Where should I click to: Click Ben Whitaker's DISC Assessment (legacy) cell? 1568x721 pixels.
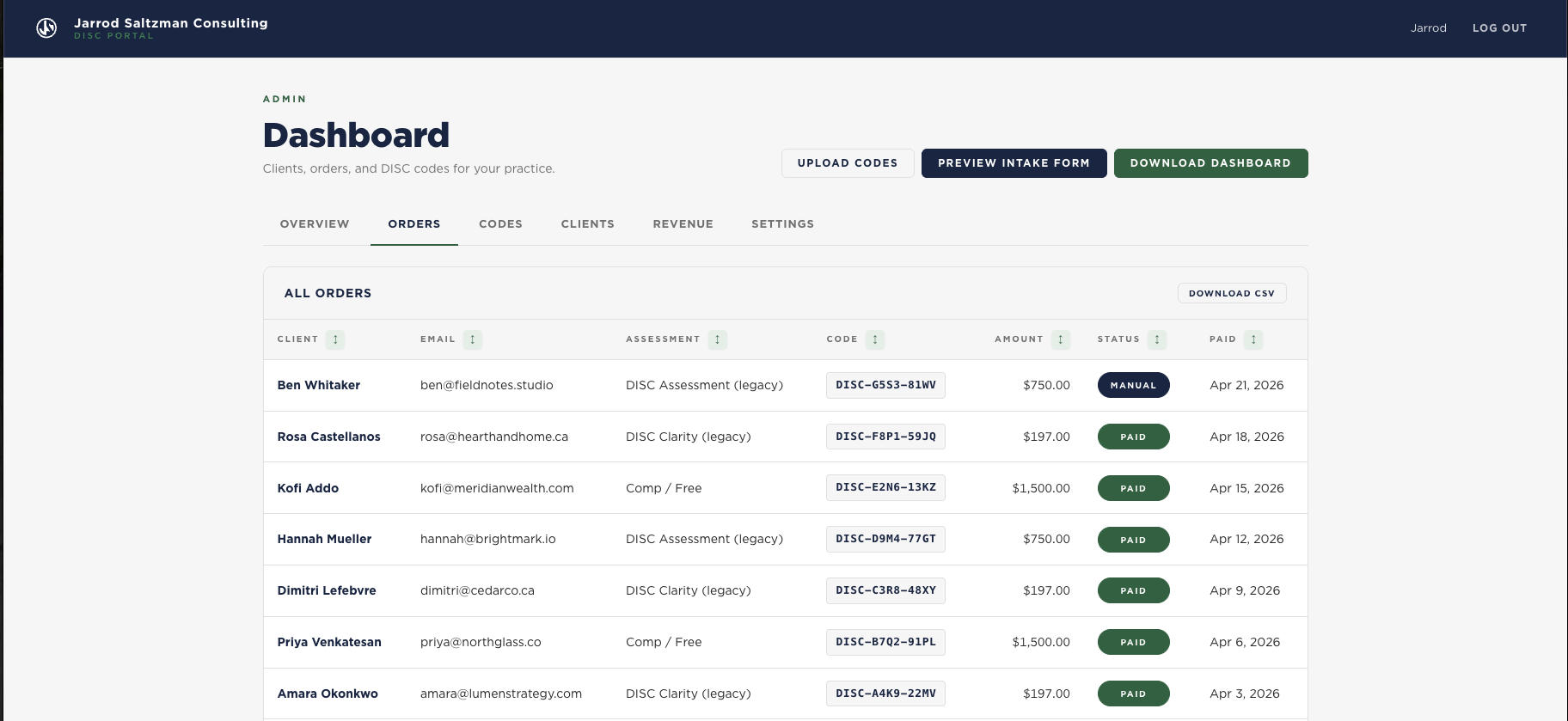tap(704, 385)
